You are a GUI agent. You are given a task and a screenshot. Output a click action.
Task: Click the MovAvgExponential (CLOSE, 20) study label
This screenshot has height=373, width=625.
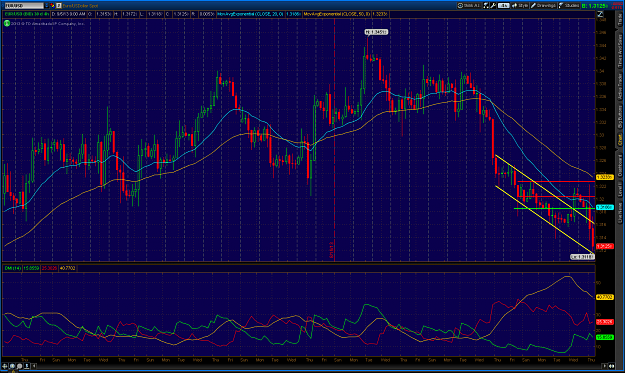[250, 14]
